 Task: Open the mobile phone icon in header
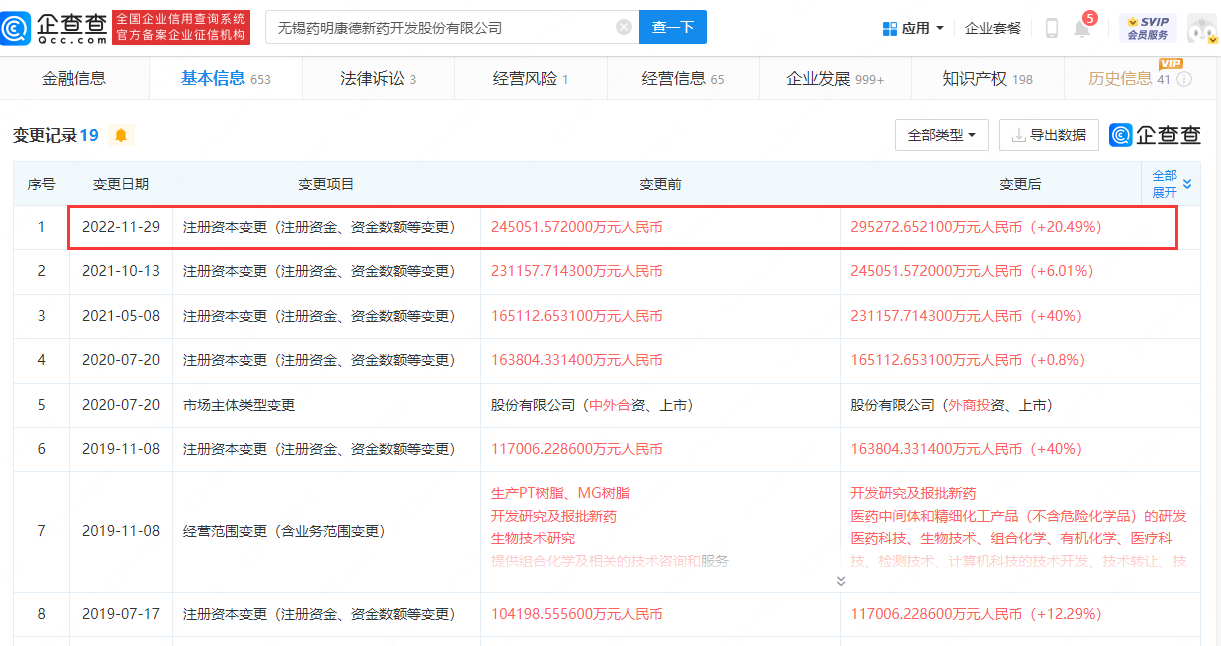pyautogui.click(x=1051, y=28)
